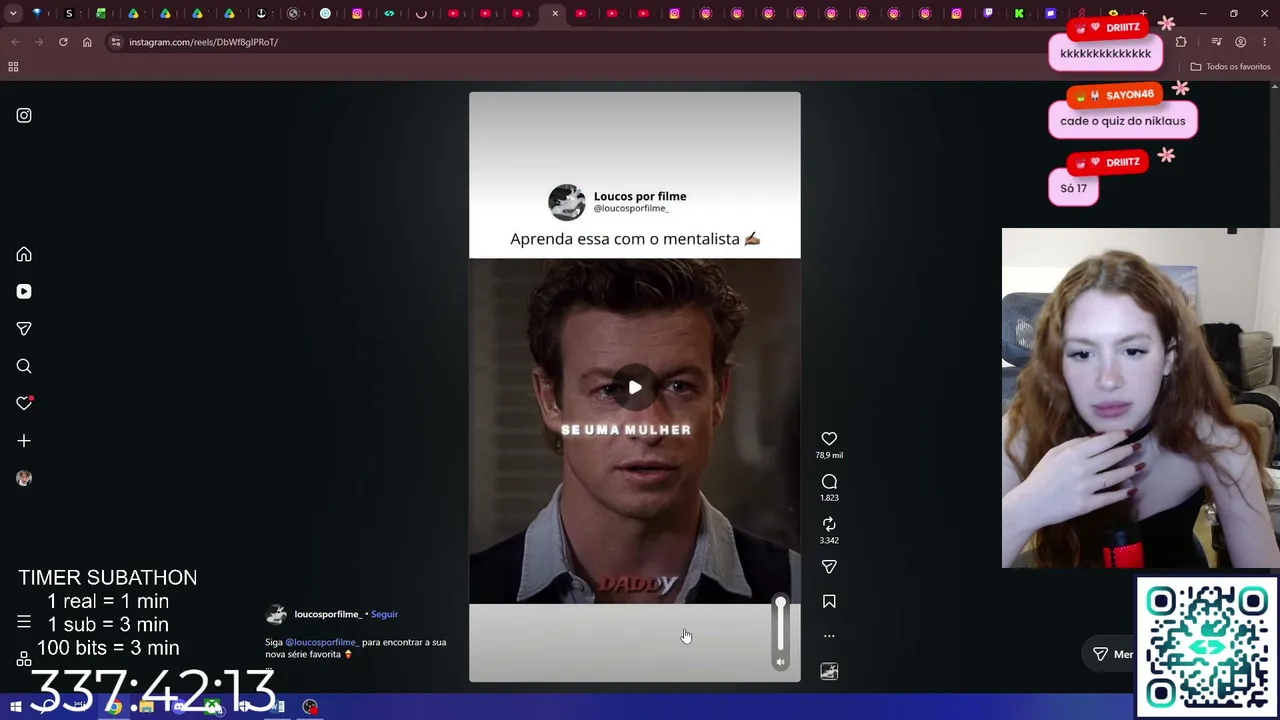This screenshot has width=1280, height=720.
Task: Adjust the reel volume slider
Action: 781,624
